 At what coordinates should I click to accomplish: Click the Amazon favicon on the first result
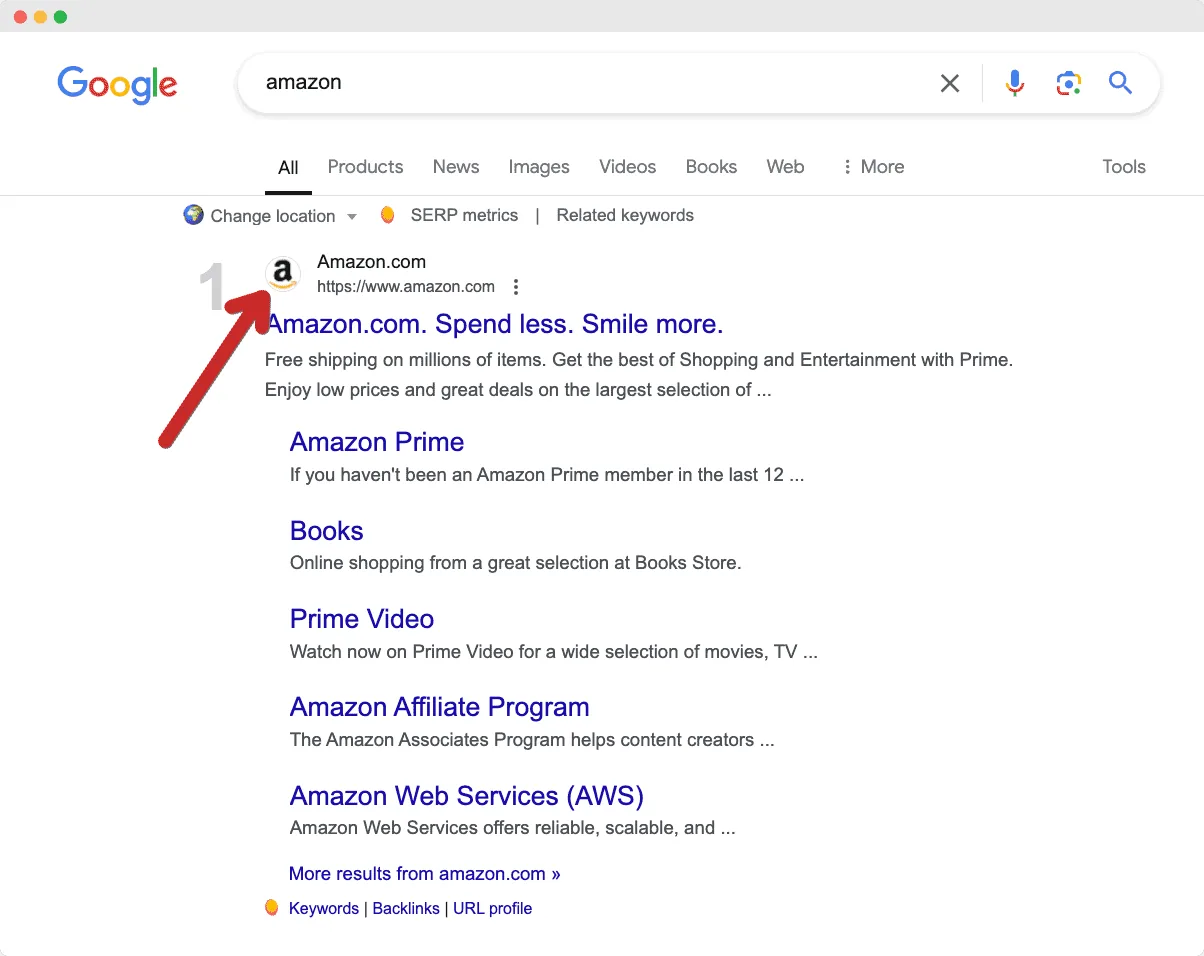coord(283,273)
